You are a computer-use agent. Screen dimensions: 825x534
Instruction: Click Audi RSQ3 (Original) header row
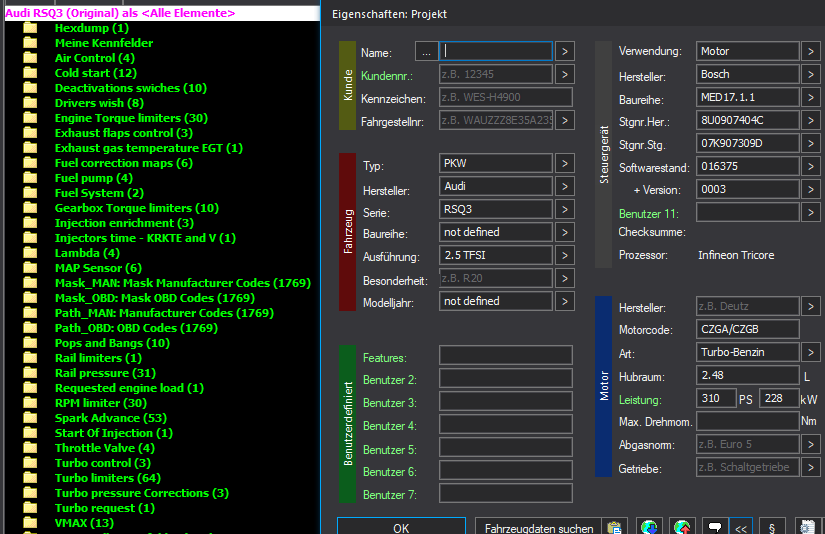[162, 13]
